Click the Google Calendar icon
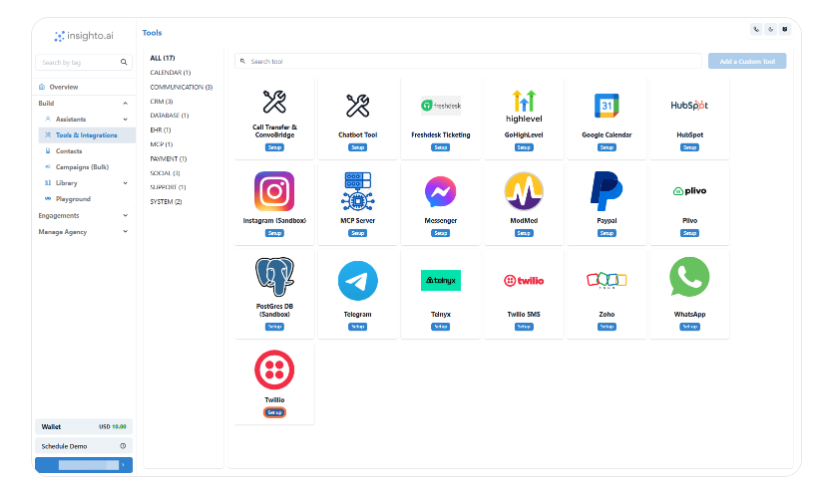 [x=607, y=106]
